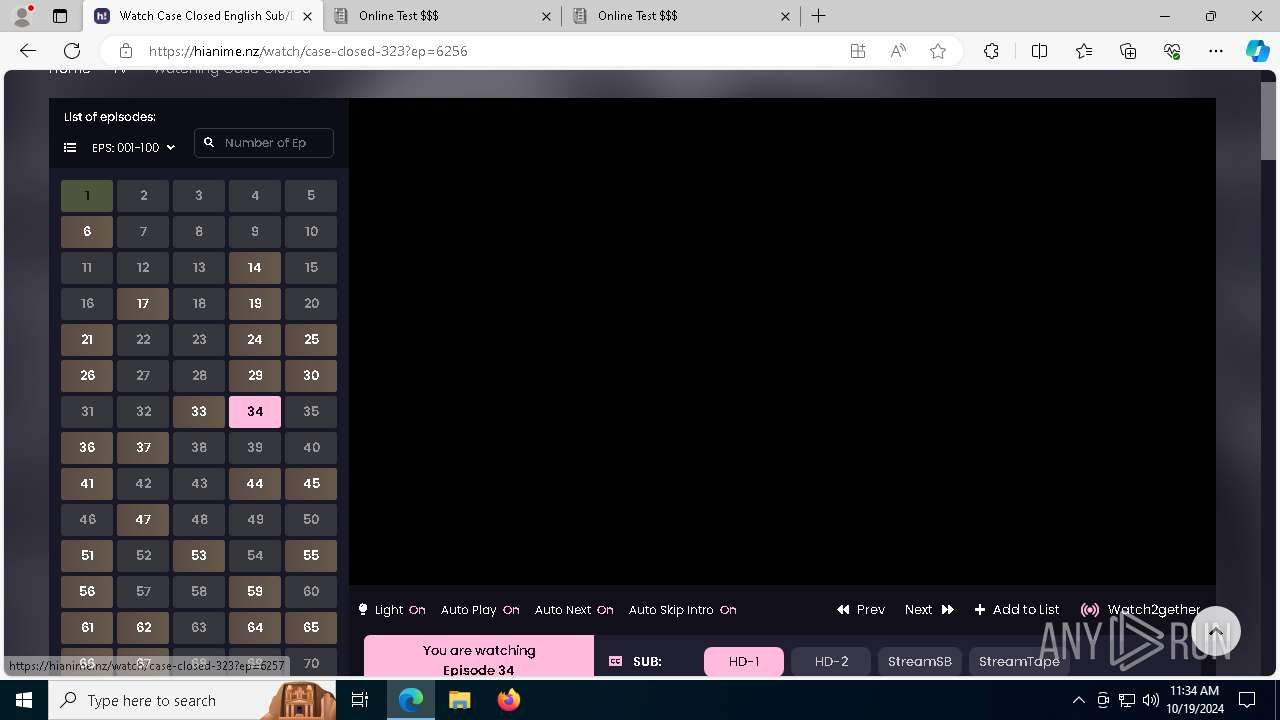
Task: Go back to the previous page
Action: (x=28, y=51)
